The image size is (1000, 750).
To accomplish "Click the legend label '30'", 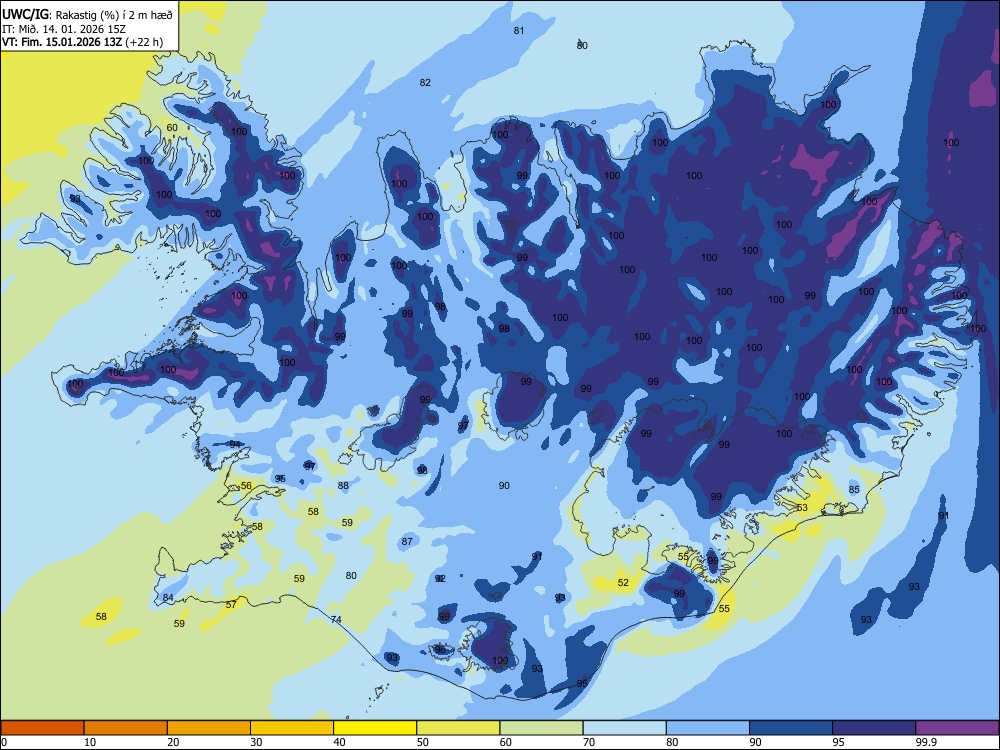I will point(256,742).
